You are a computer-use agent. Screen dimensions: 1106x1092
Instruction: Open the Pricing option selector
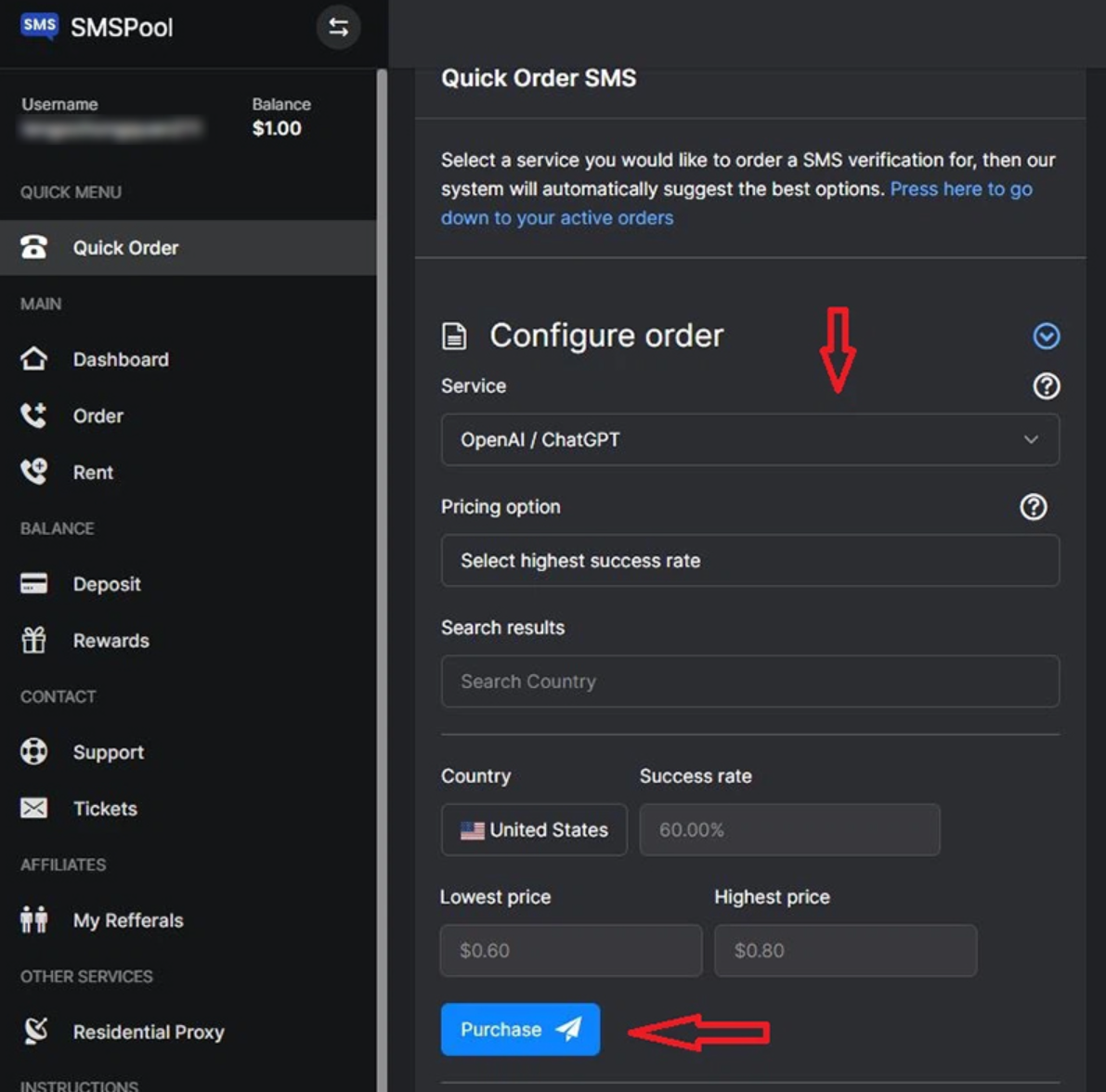click(749, 561)
